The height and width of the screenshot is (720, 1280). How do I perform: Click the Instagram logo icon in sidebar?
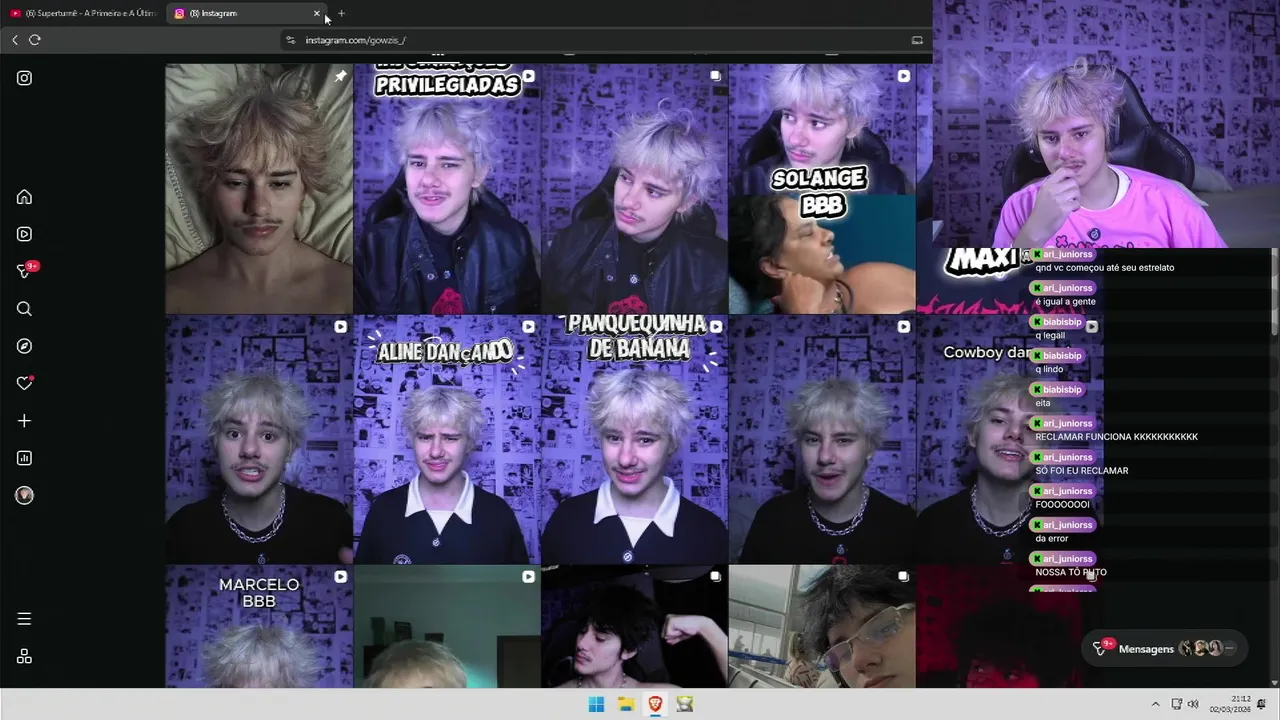24,78
